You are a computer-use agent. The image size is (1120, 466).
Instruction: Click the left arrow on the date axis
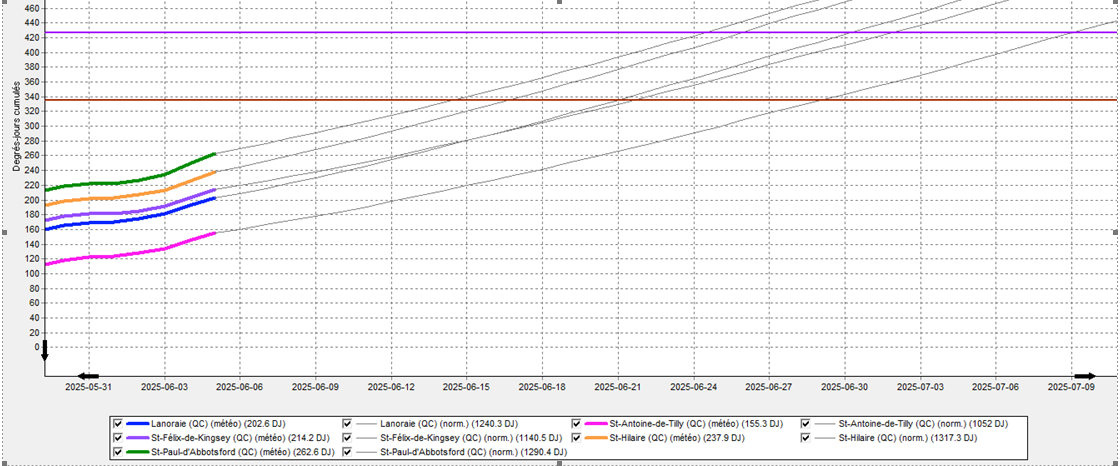(x=88, y=376)
